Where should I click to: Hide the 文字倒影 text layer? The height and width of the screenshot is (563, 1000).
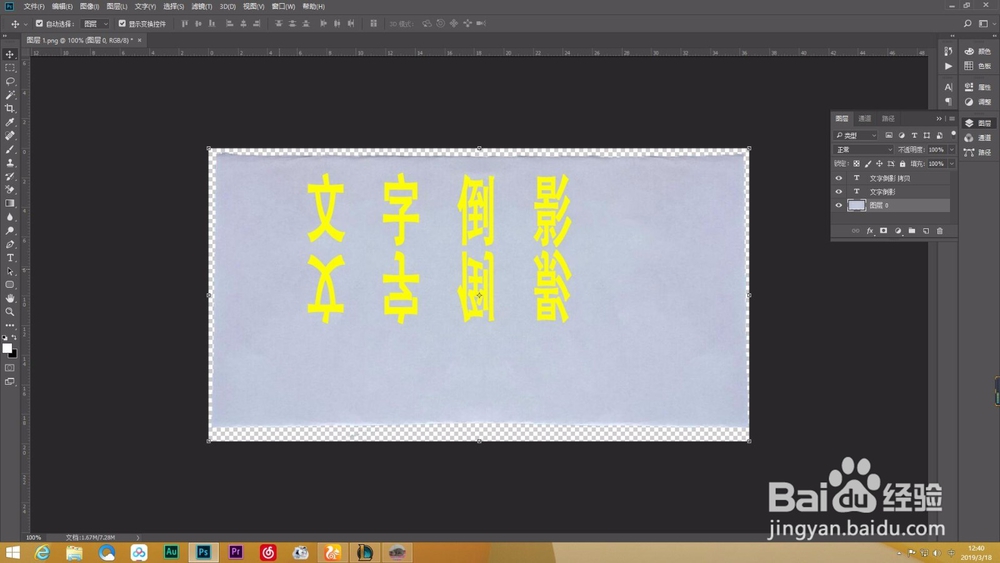tap(839, 192)
